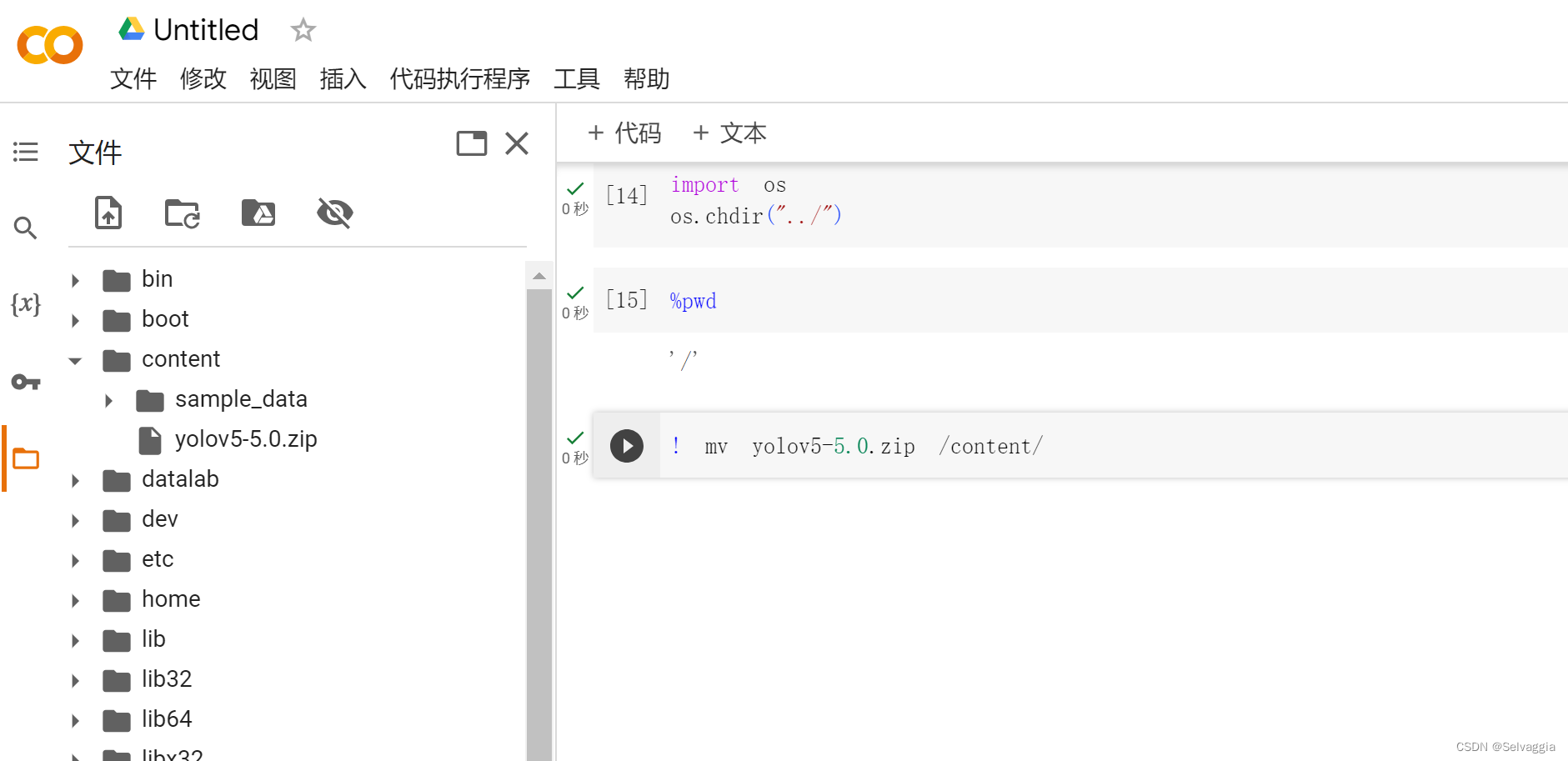Open the secrets key sidebar icon
Image resolution: width=1568 pixels, height=761 pixels.
(x=26, y=382)
